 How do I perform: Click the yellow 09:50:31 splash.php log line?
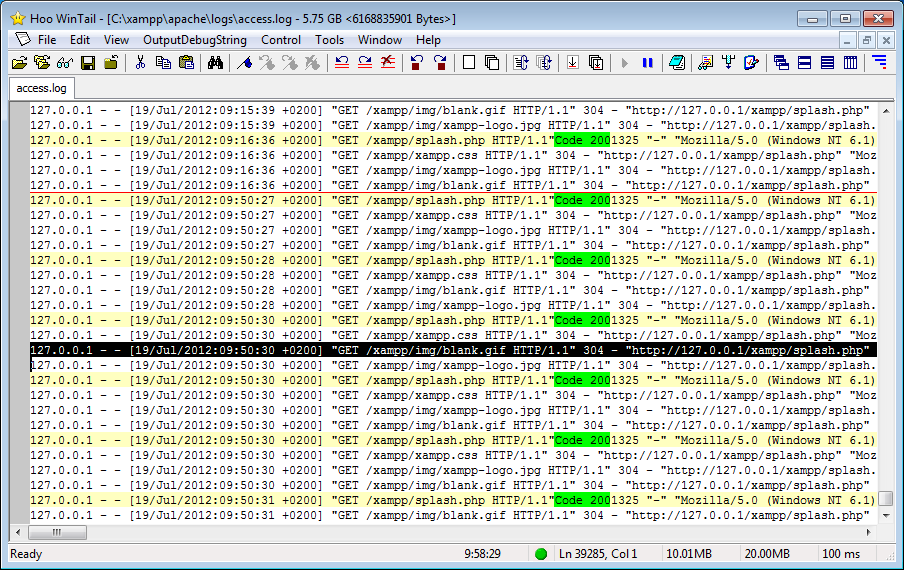point(453,500)
